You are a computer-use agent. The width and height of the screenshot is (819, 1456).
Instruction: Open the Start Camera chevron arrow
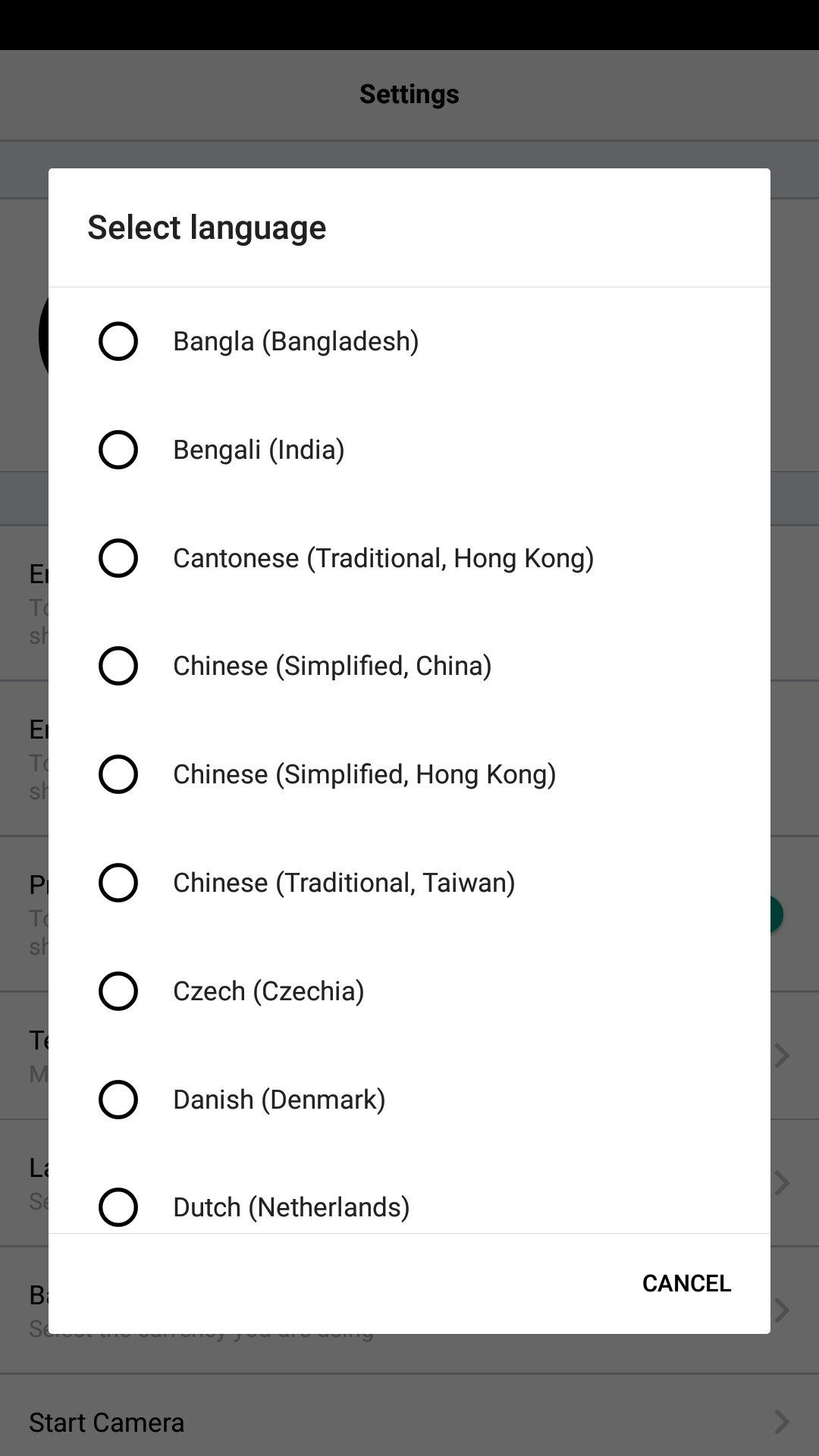click(784, 1423)
